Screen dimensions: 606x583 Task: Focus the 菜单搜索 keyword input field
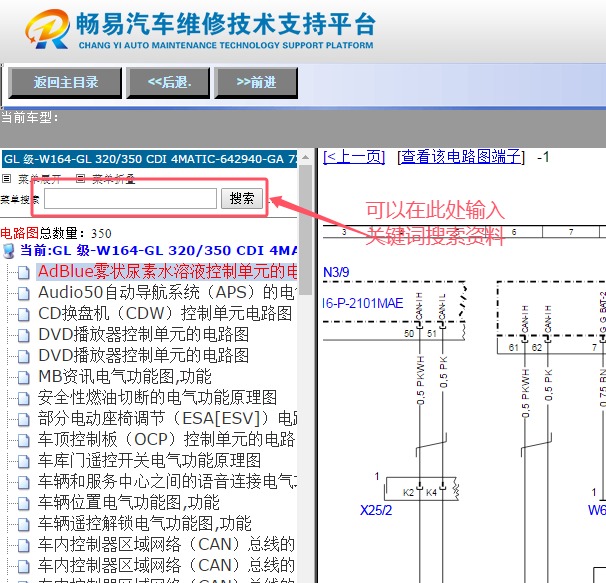click(130, 198)
